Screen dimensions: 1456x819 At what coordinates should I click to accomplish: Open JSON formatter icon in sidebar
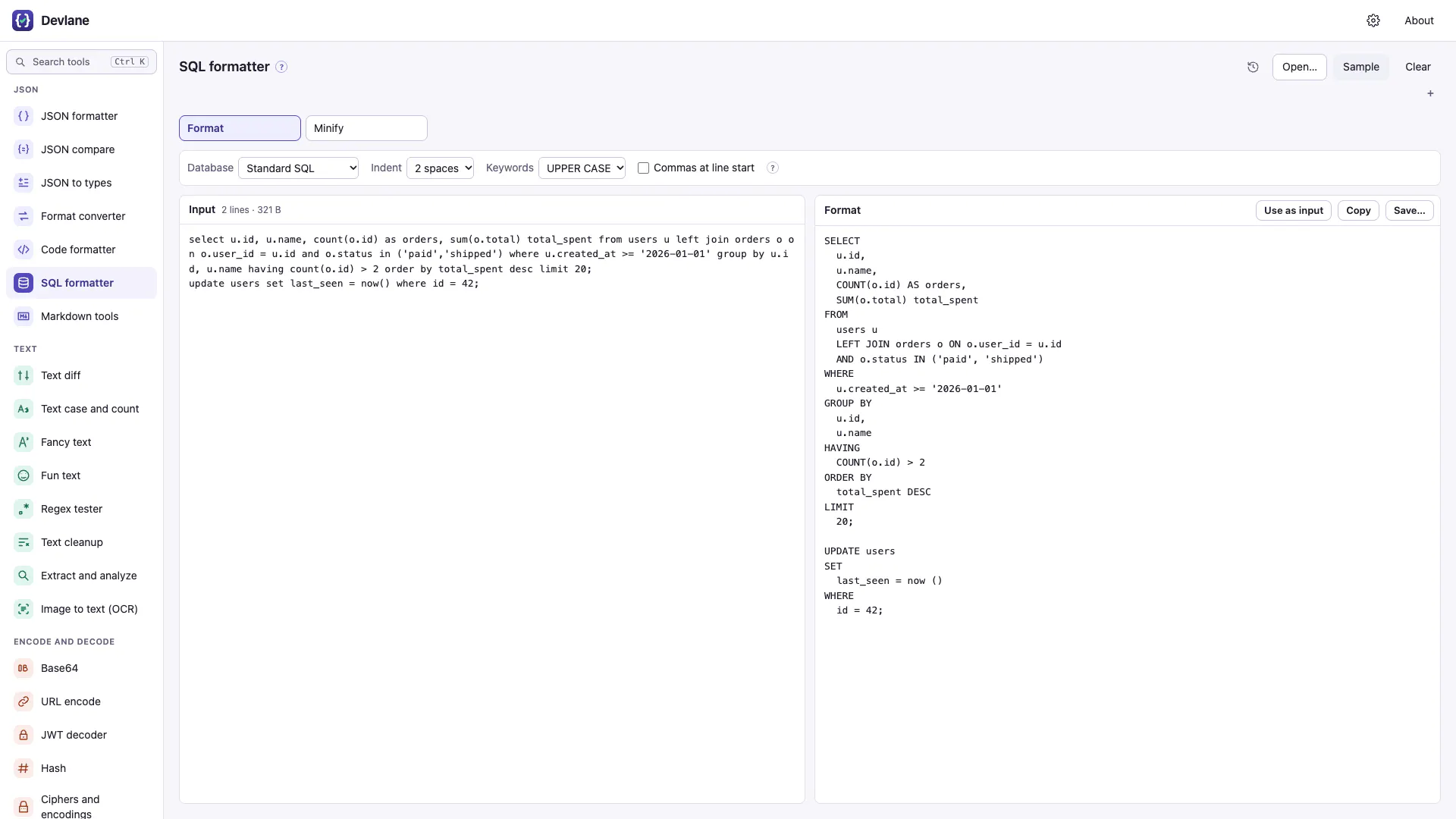pos(24,116)
